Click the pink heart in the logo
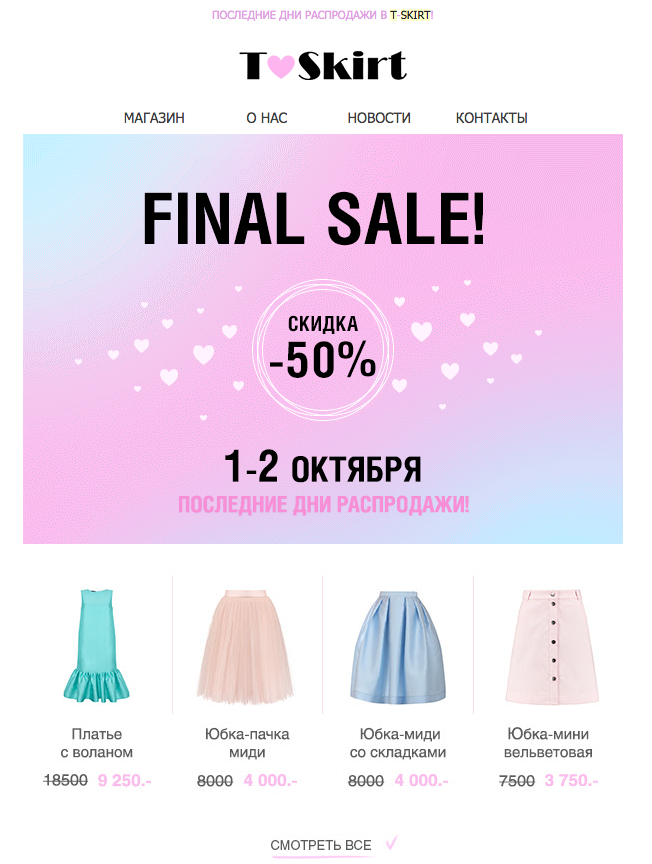 [281, 66]
